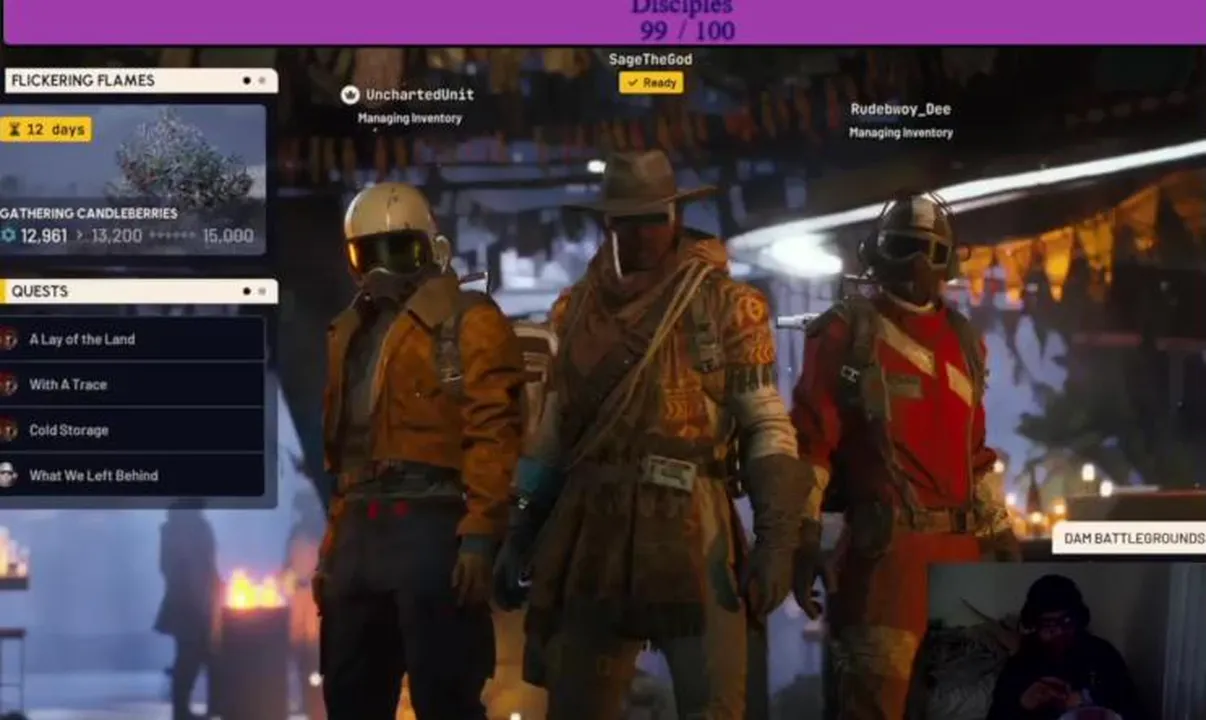The width and height of the screenshot is (1206, 720).
Task: Click the What We Left Behind quest icon
Action: tap(8, 475)
